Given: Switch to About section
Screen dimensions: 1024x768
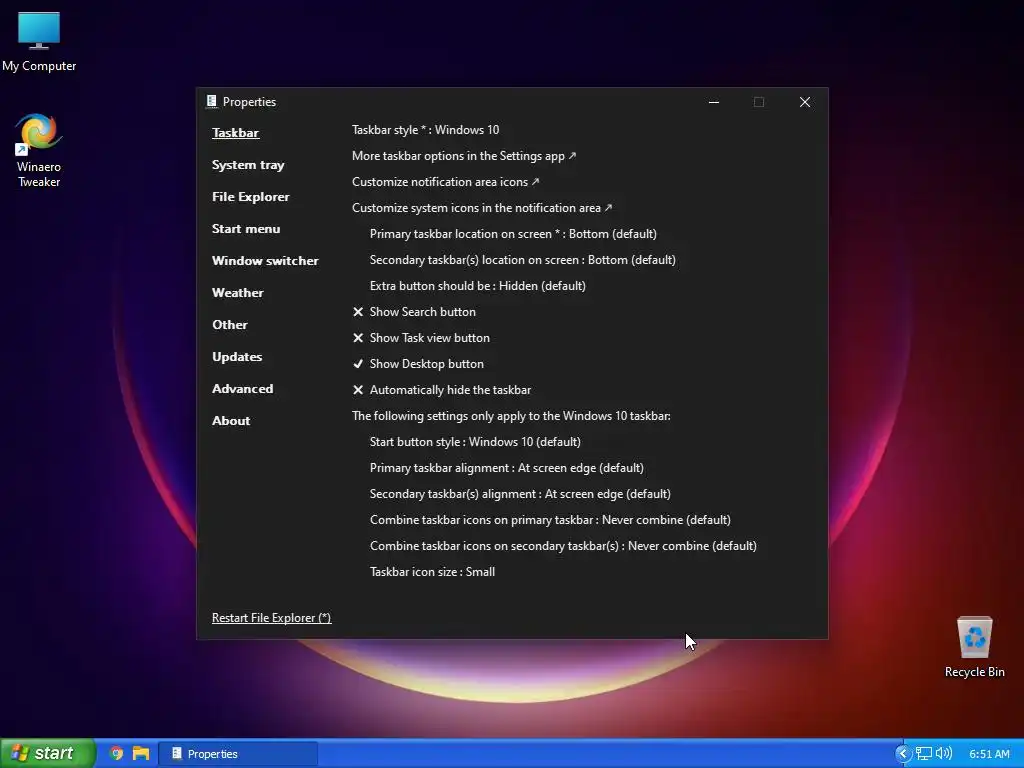Looking at the screenshot, I should click(x=231, y=421).
